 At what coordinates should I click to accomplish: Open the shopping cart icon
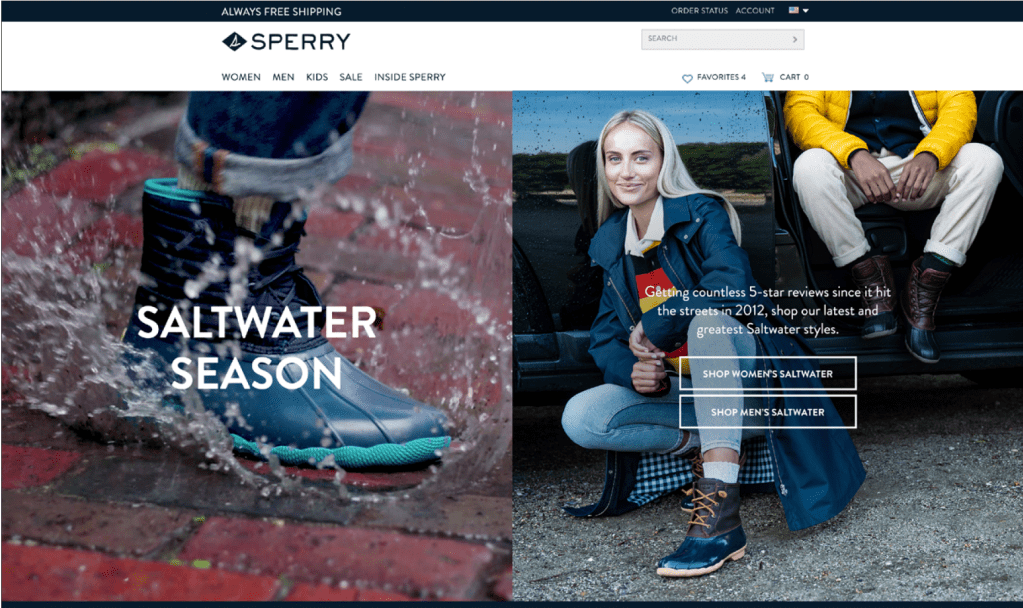tap(768, 77)
